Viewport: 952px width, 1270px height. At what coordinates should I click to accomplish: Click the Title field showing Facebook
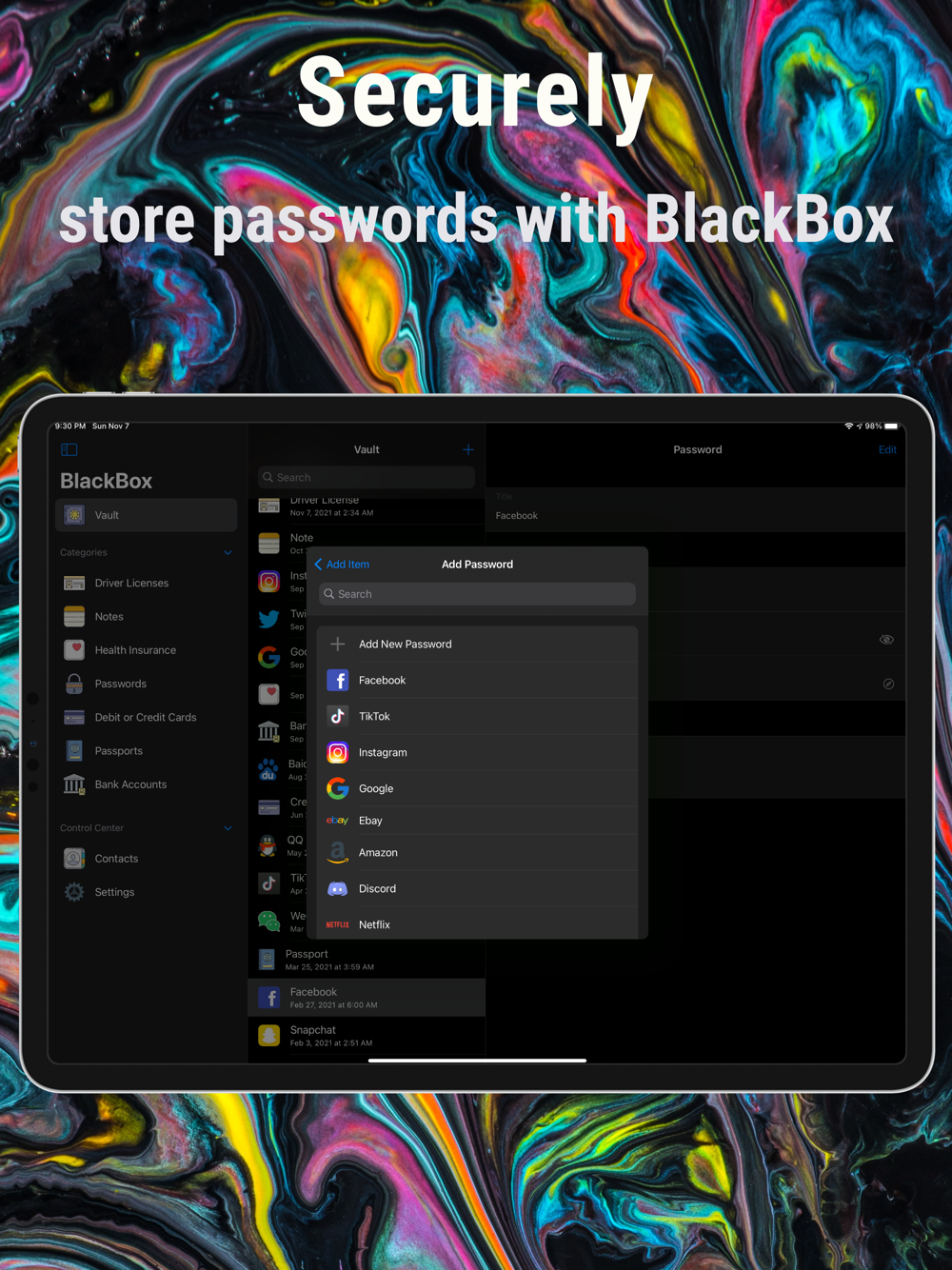pos(696,509)
